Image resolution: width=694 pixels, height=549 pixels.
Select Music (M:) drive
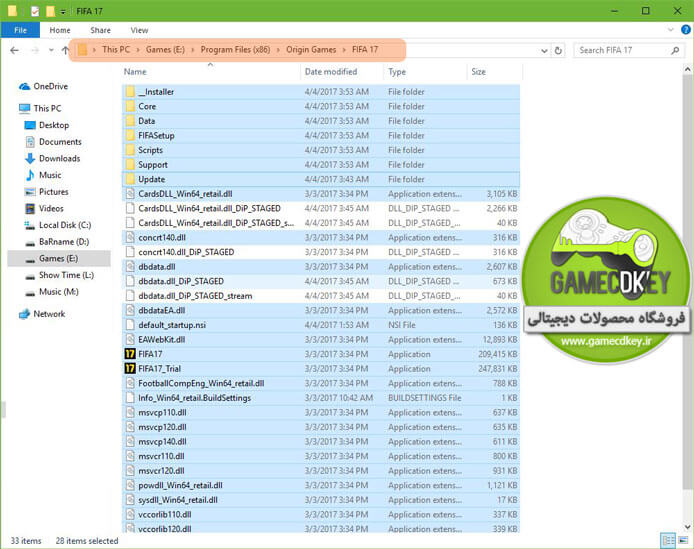coord(52,292)
